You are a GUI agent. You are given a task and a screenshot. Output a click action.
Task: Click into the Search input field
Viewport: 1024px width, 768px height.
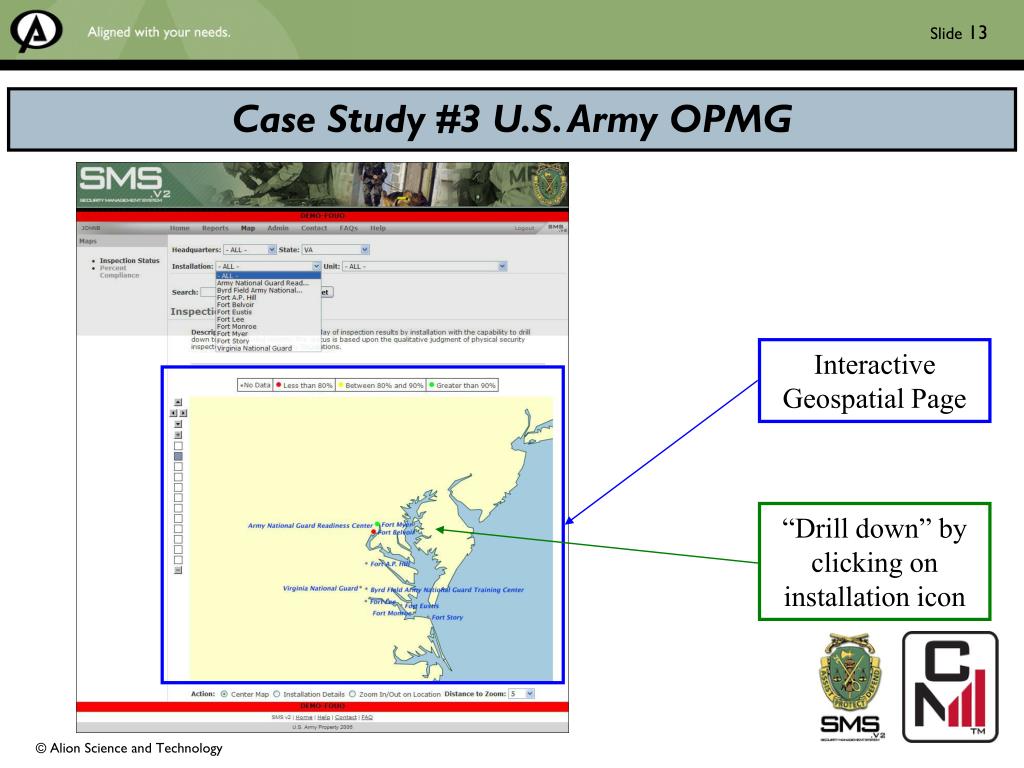[x=208, y=292]
